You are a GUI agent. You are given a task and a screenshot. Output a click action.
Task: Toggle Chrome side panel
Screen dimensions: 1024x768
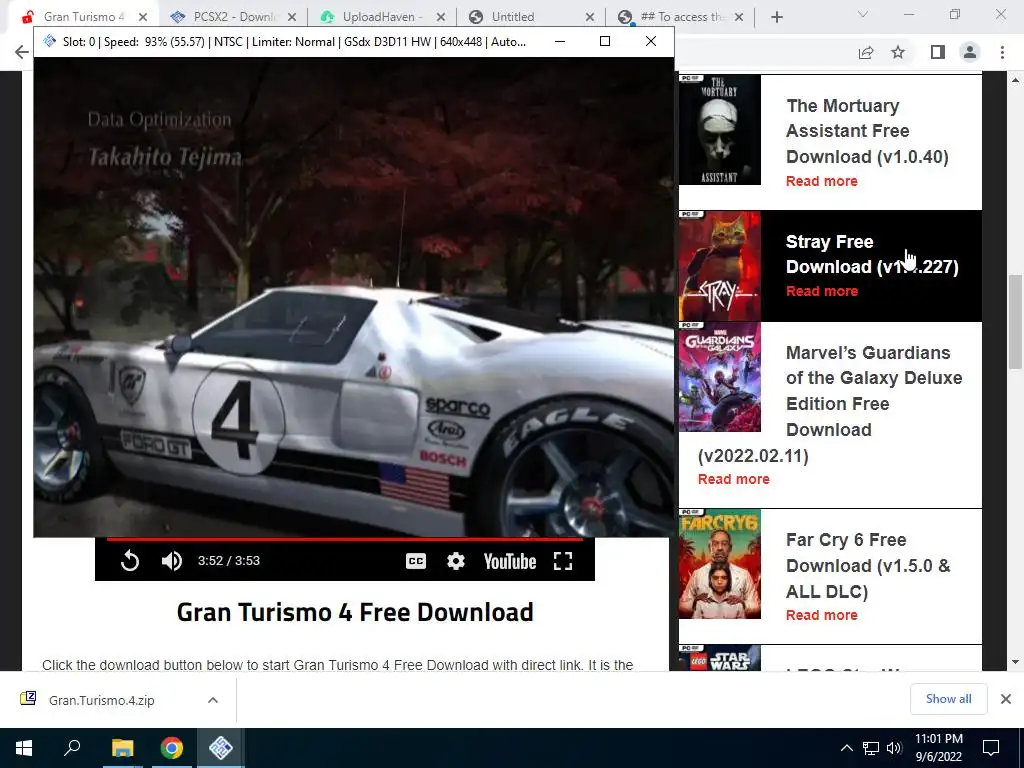(938, 52)
